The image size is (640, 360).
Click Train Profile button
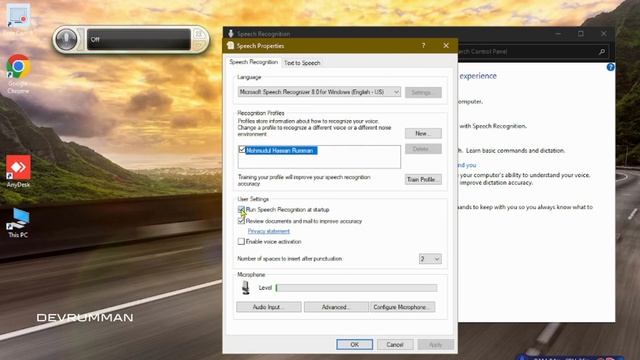423,180
